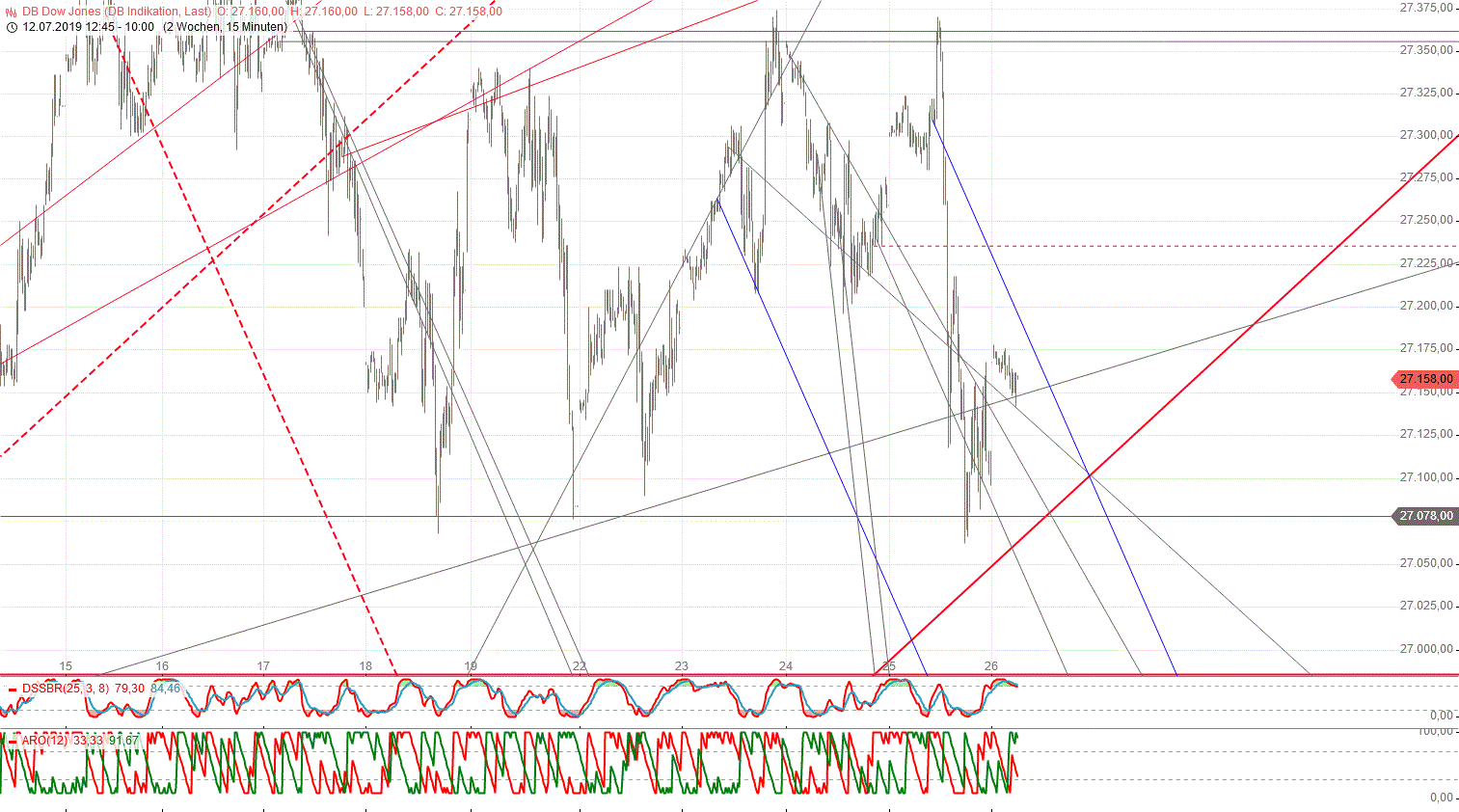Select the DB Dow Jones (DB Indikation, Last) title
This screenshot has height=812, width=1459.
pyautogui.click(x=118, y=12)
